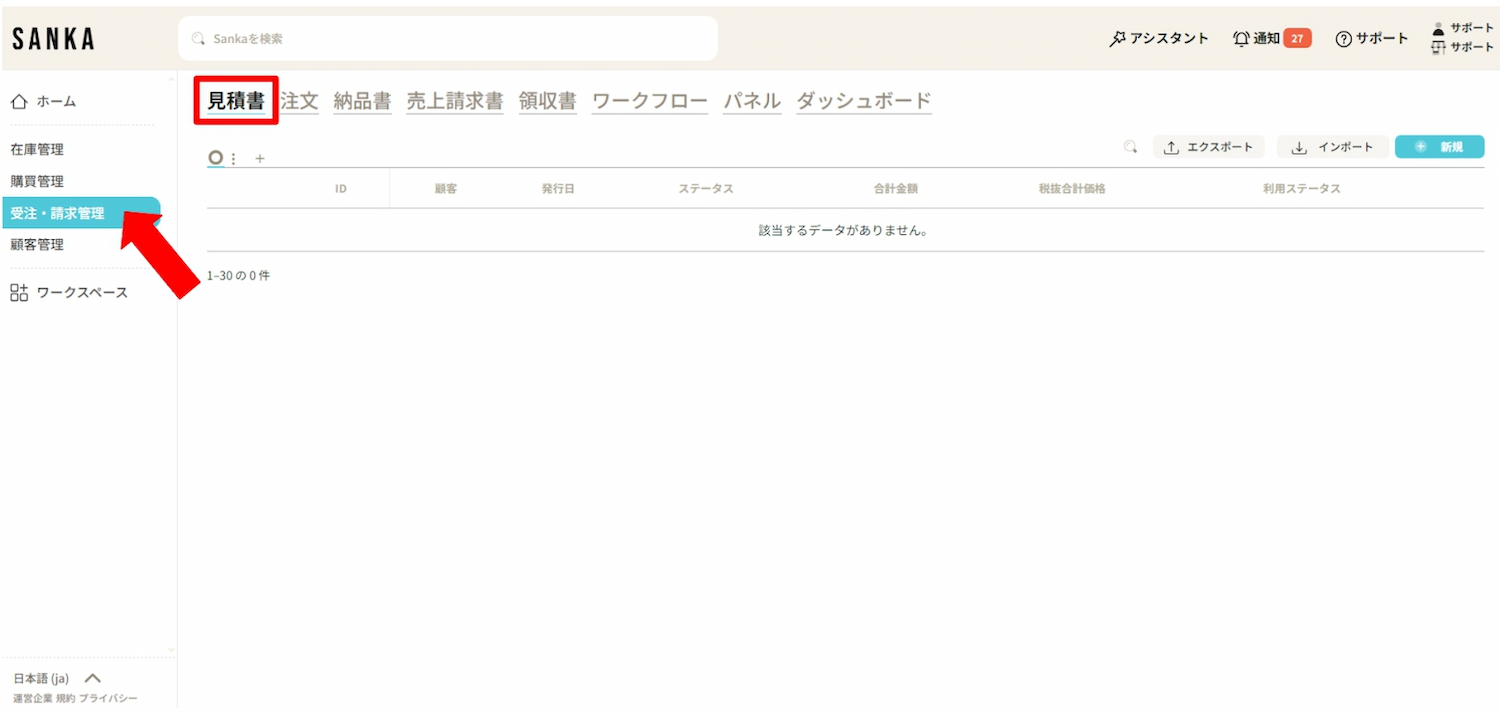Open the view options three-dot menu
This screenshot has width=1500, height=712.
[233, 159]
